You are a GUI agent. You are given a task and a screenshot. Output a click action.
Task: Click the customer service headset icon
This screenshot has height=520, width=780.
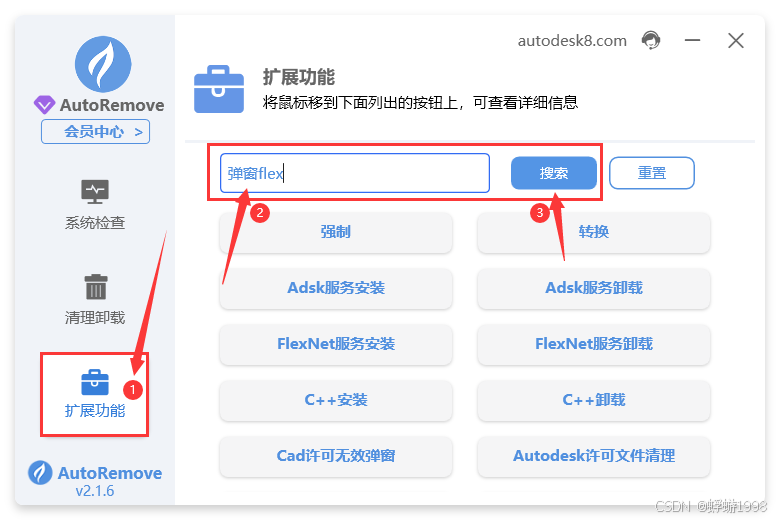[651, 40]
